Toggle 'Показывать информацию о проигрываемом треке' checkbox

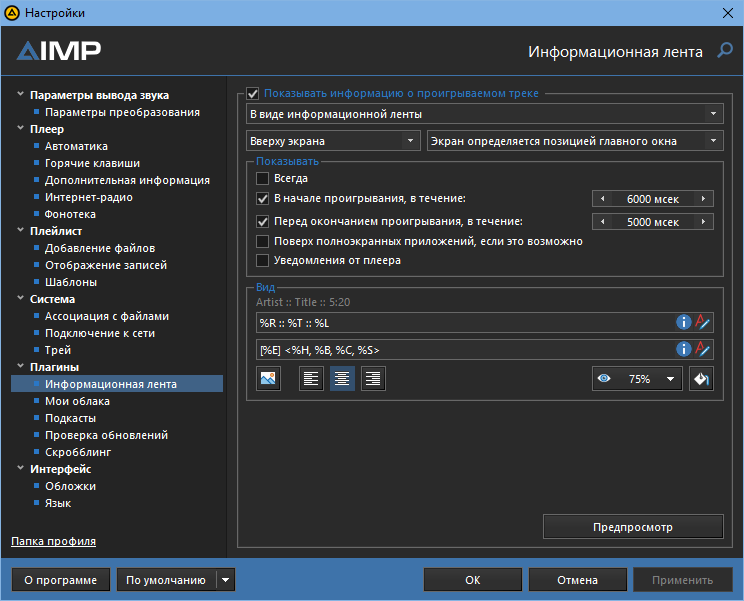(x=253, y=93)
